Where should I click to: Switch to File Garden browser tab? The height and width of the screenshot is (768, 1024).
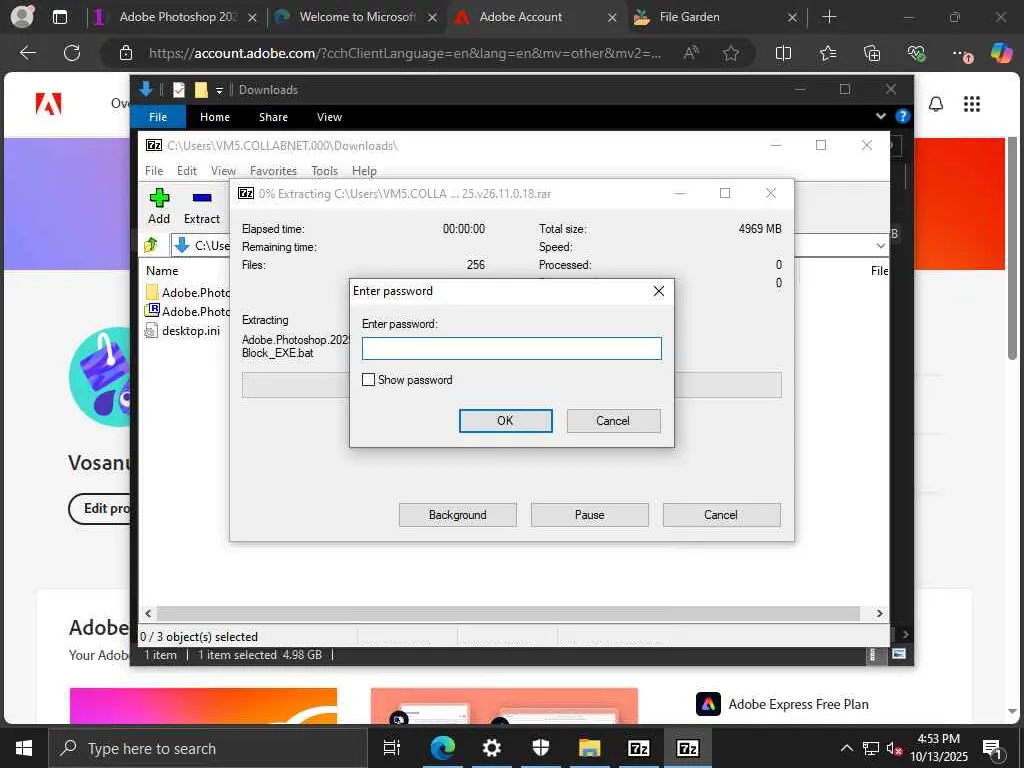coord(716,17)
